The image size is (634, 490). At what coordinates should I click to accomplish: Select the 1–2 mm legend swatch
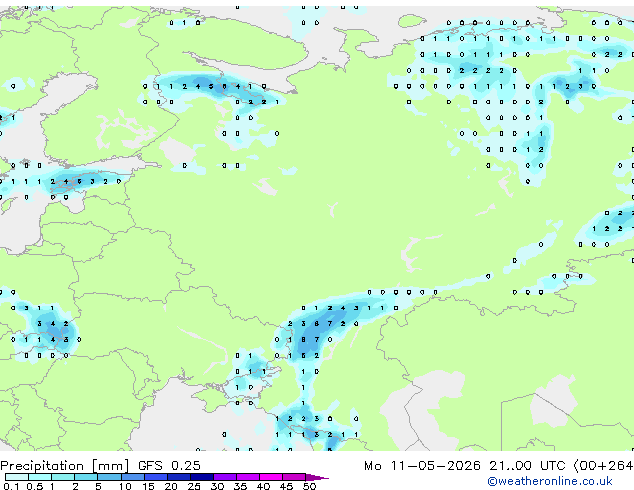click(x=63, y=477)
